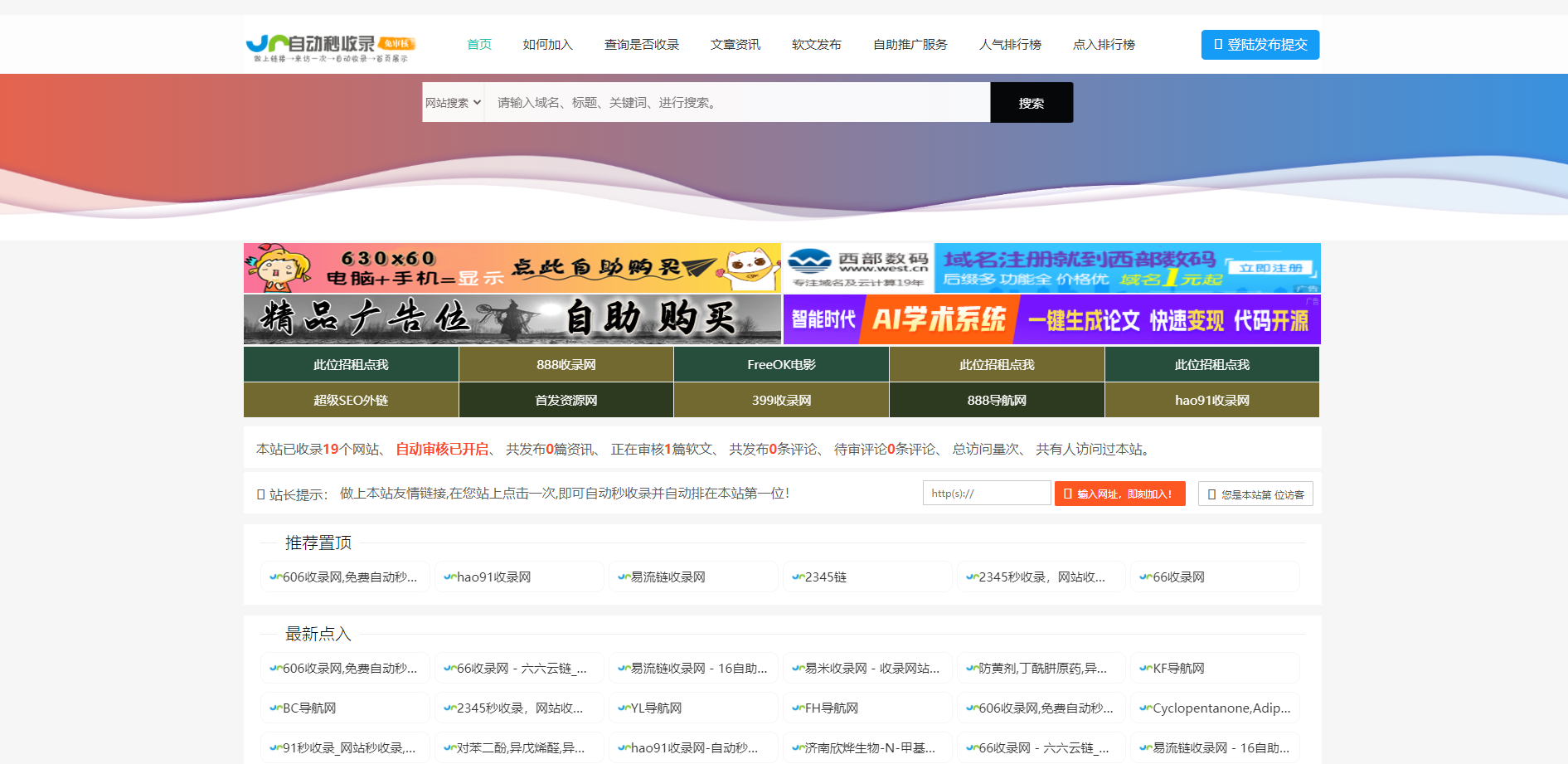Open the 网站搜索 category selector
Screen dimensions: 1568x764
coord(453,101)
